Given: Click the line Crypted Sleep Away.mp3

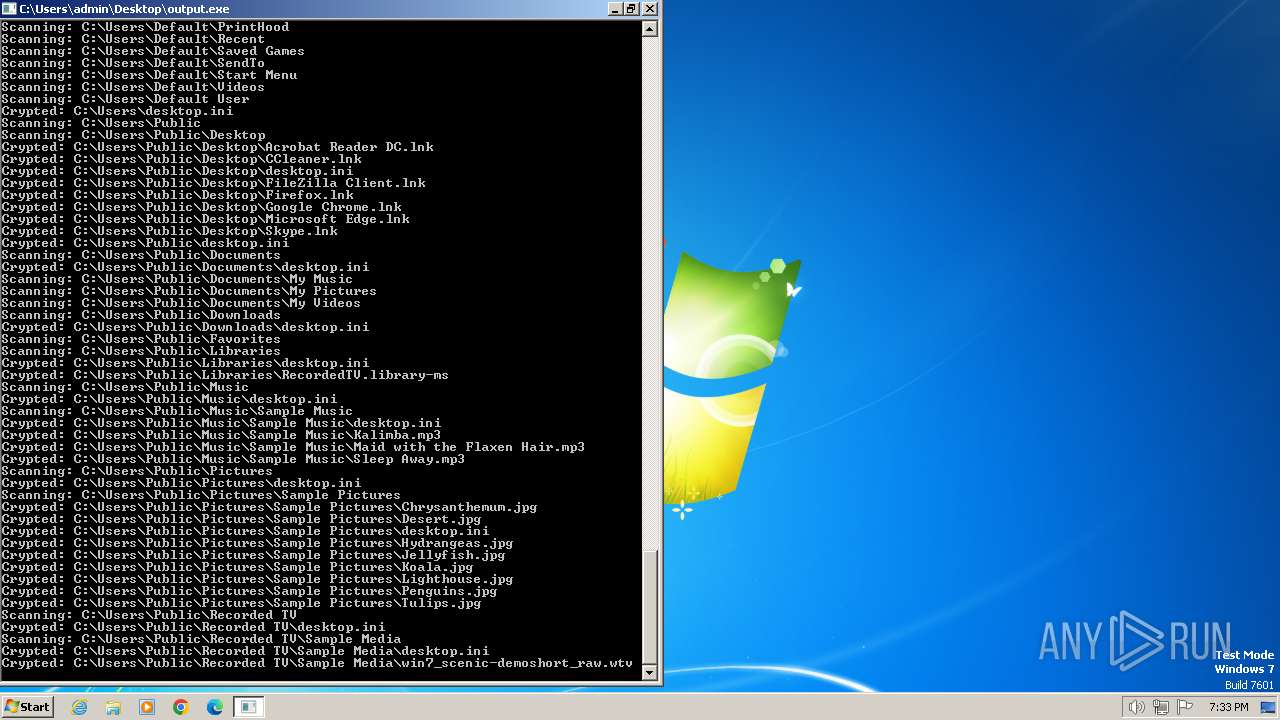Looking at the screenshot, I should tap(233, 459).
